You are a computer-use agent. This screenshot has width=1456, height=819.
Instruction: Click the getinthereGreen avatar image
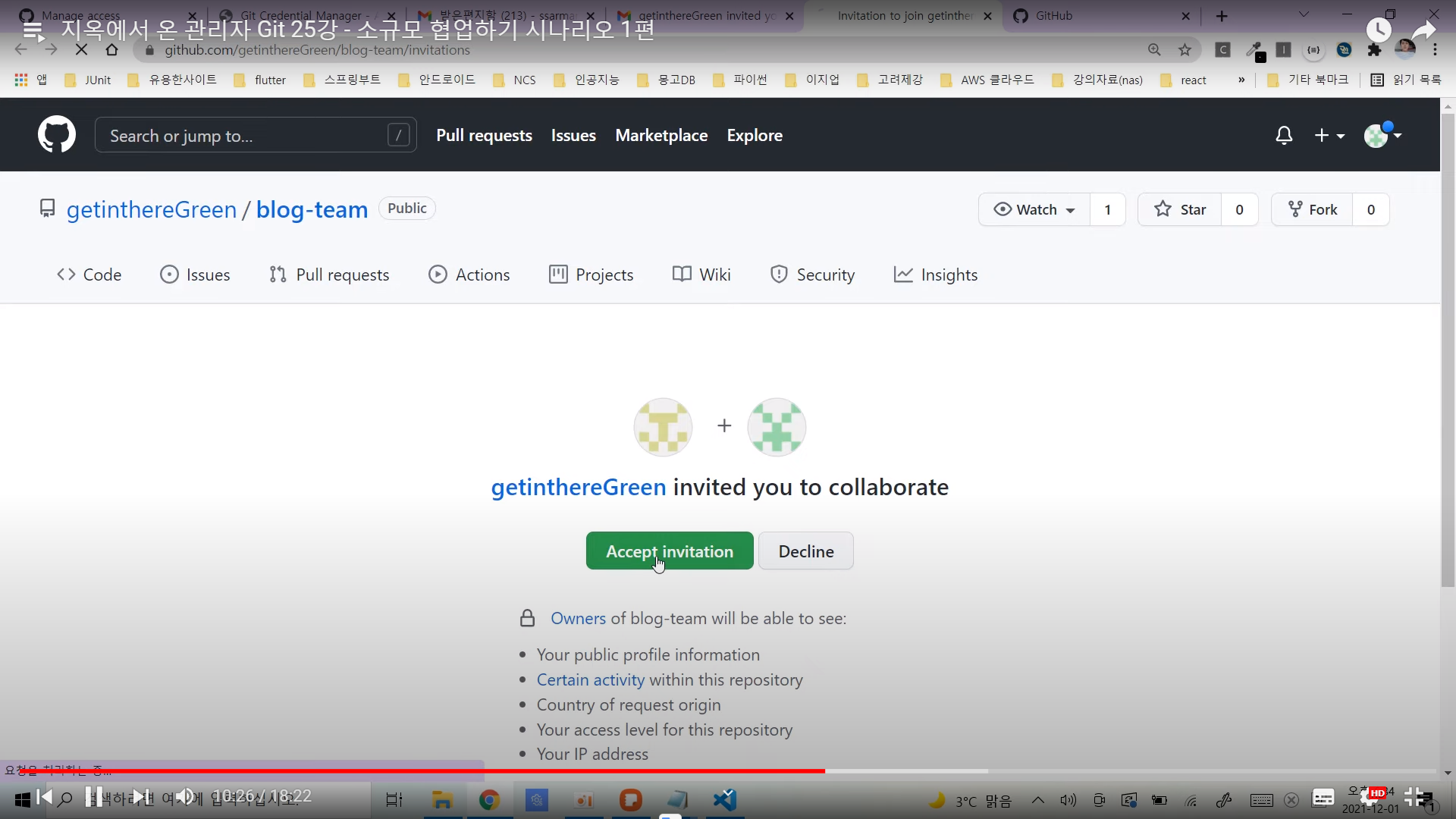coord(663,427)
